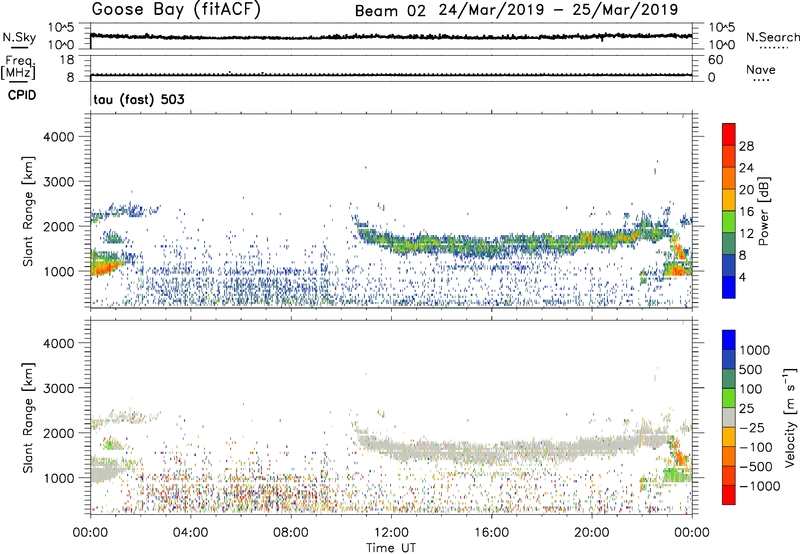Pick the red bottom segment of Velocity colorbar
800x554 pixels.
click(729, 495)
